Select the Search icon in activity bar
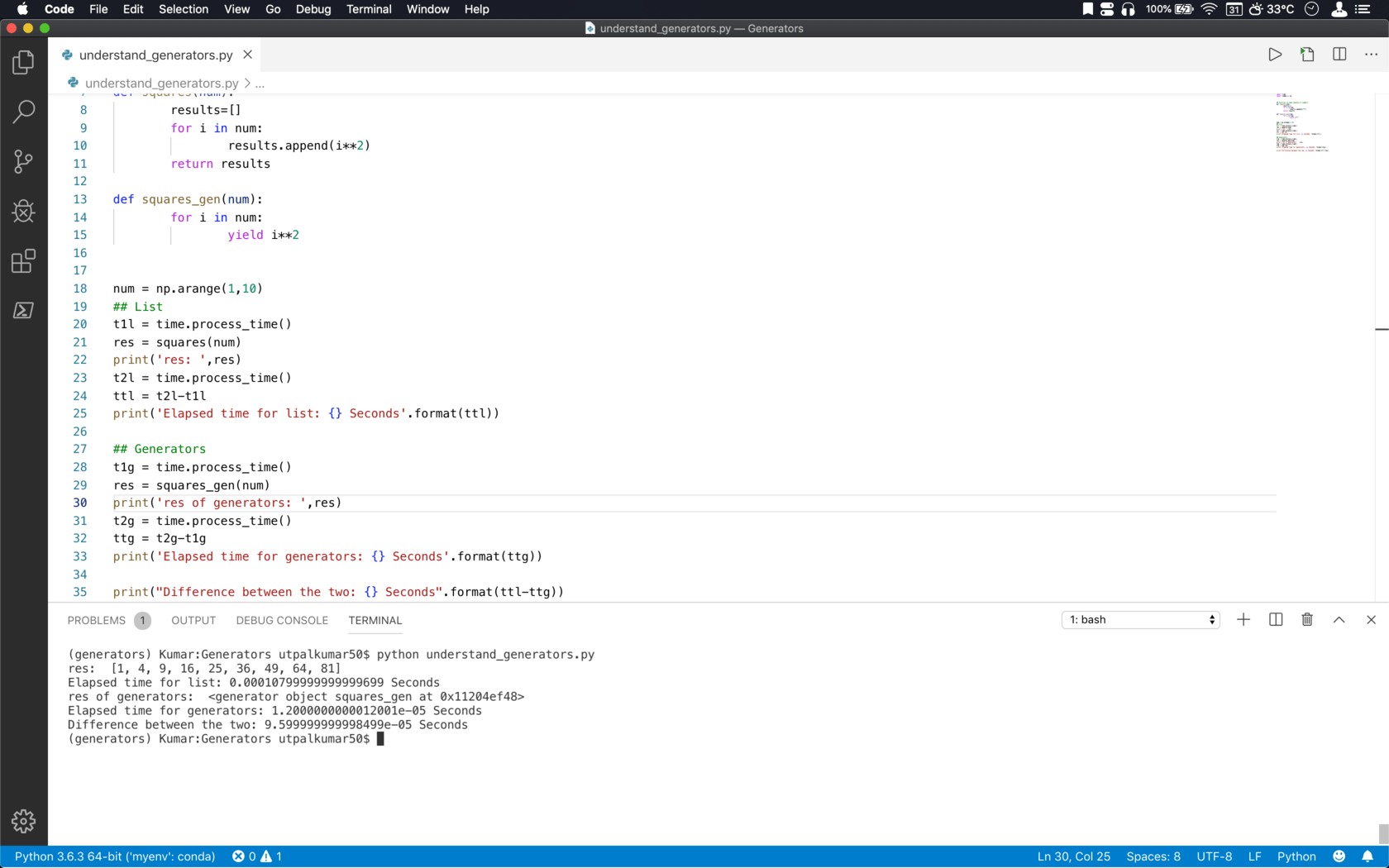The height and width of the screenshot is (868, 1389). click(23, 112)
